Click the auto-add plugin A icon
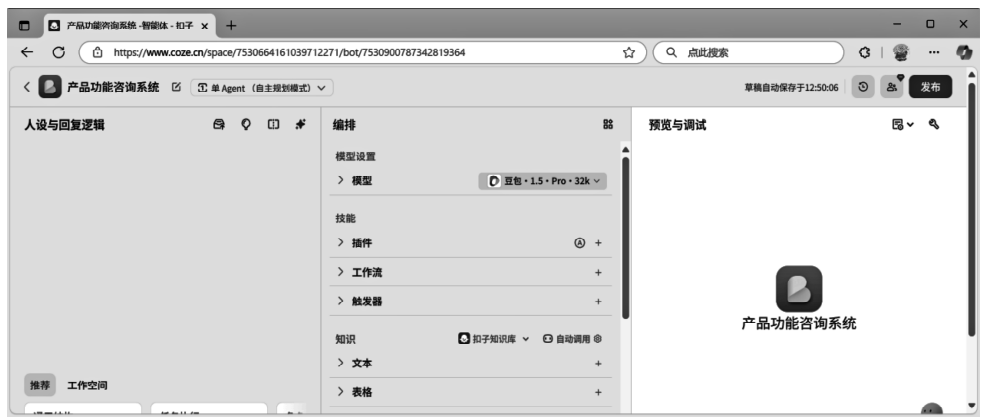The image size is (986, 420). point(580,243)
